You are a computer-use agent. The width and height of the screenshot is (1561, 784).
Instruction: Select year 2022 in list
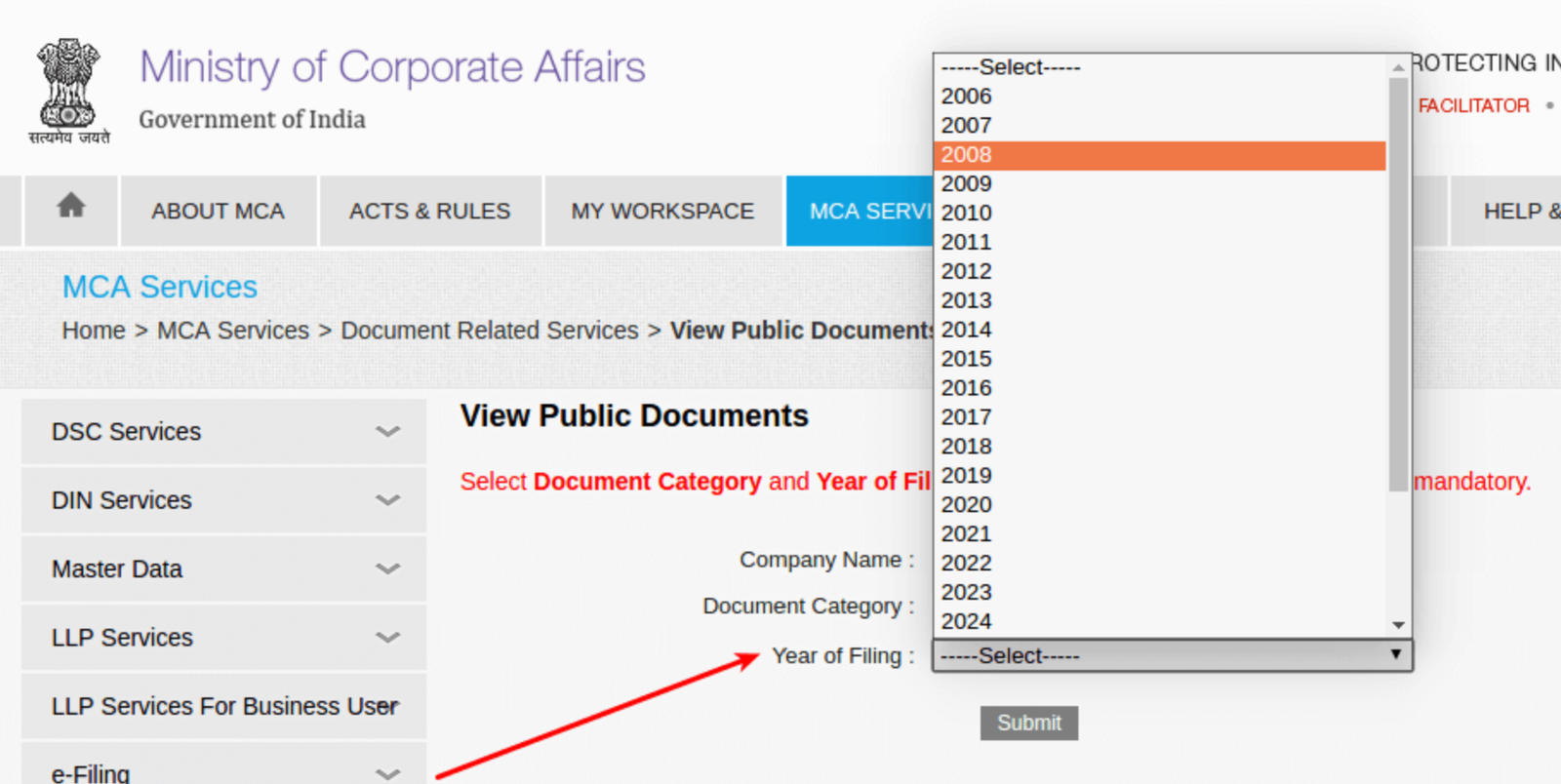(1160, 564)
